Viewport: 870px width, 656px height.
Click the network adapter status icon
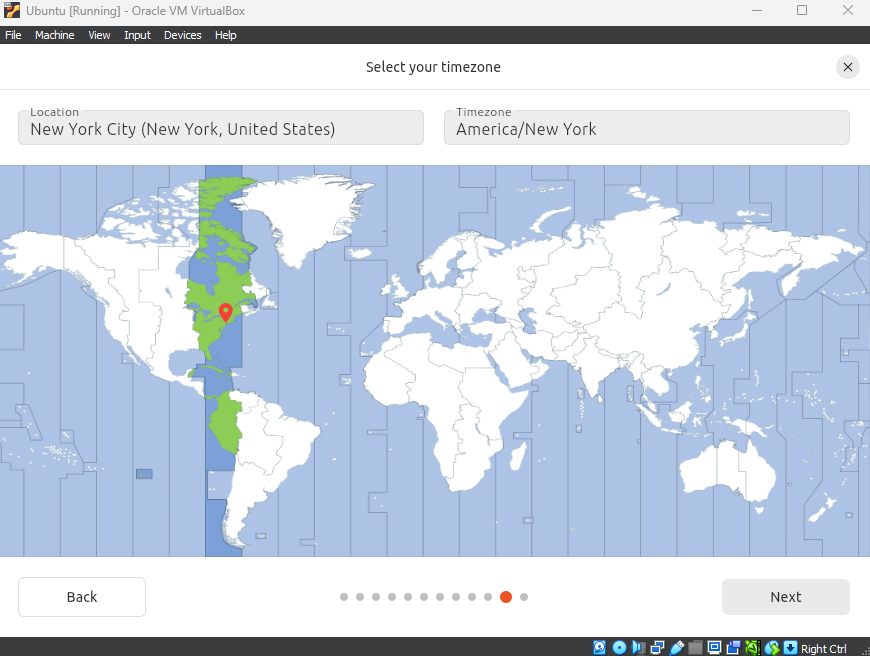point(657,648)
